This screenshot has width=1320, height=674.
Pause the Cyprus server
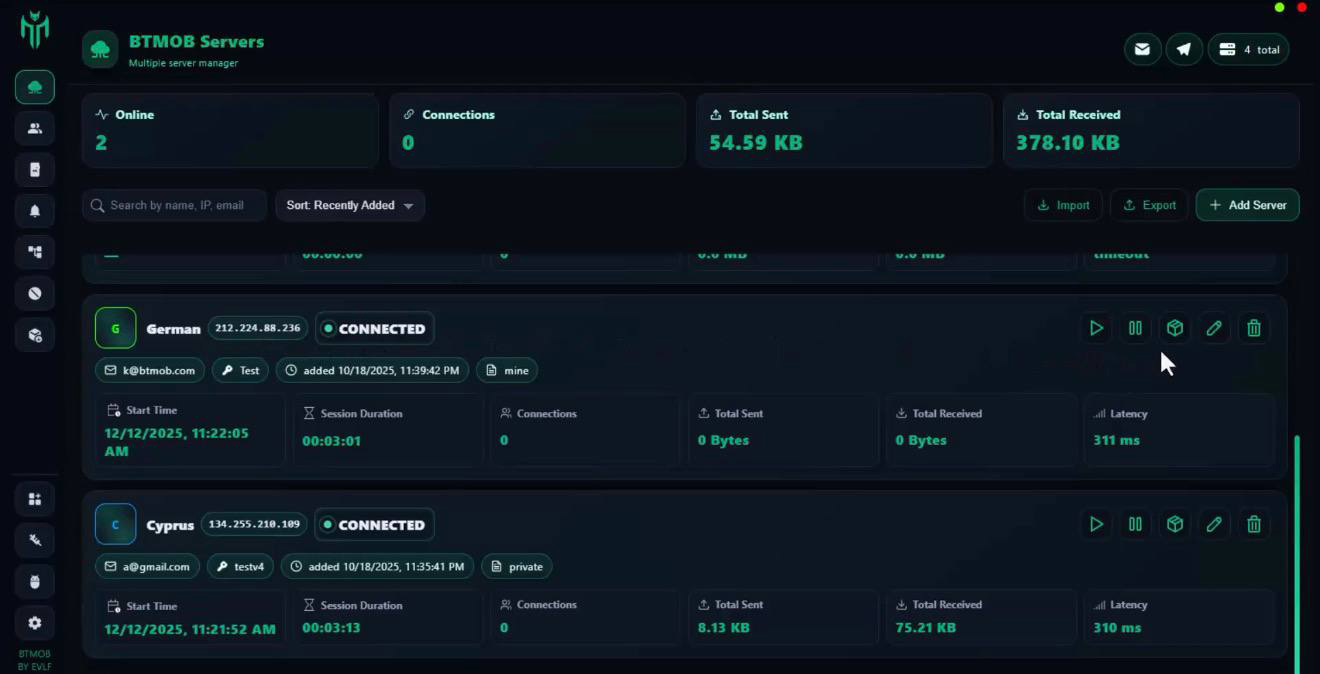coord(1135,524)
